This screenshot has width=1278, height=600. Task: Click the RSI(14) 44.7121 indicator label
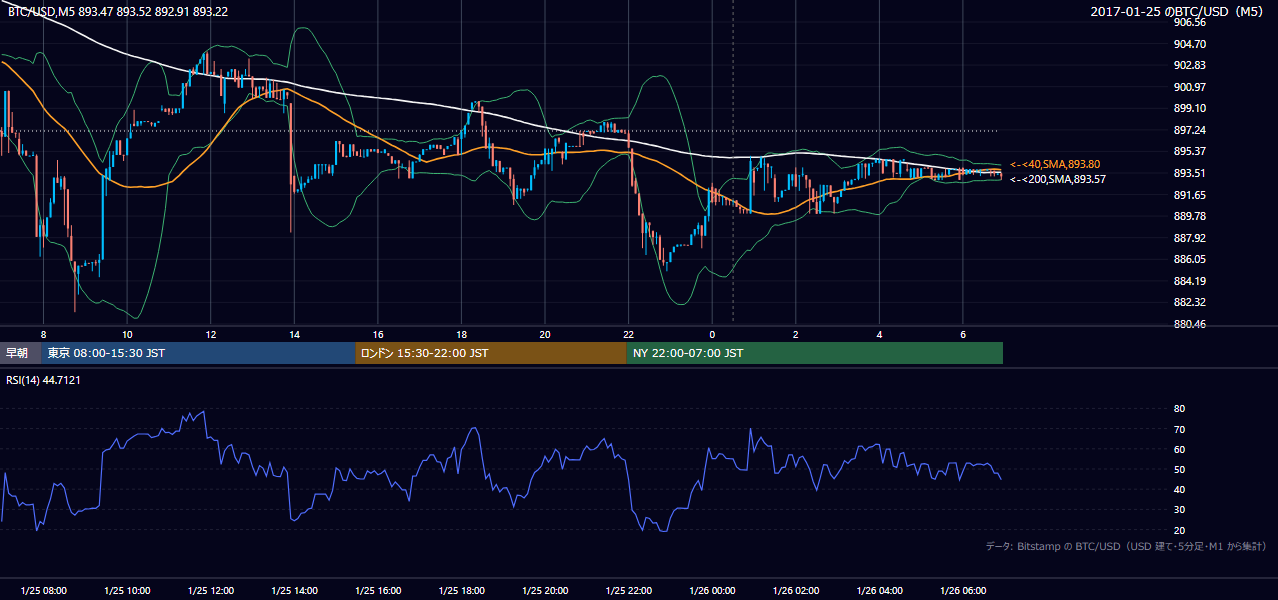43,379
